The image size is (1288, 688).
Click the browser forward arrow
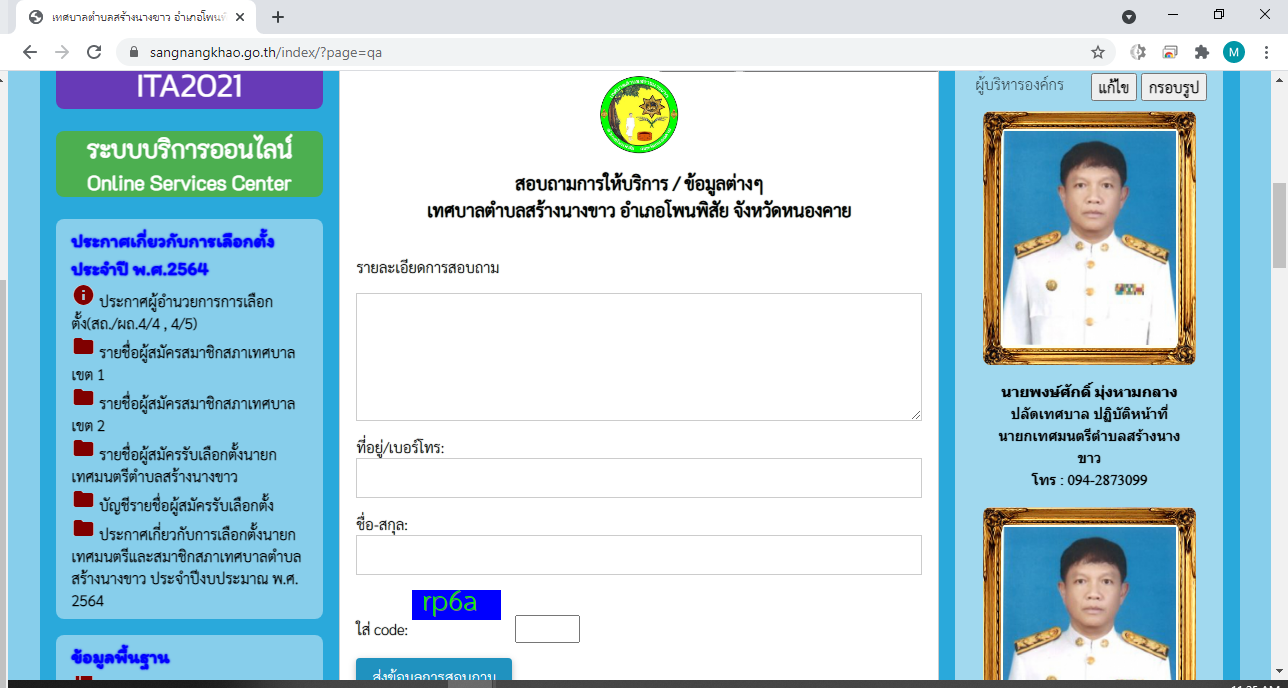(x=62, y=52)
